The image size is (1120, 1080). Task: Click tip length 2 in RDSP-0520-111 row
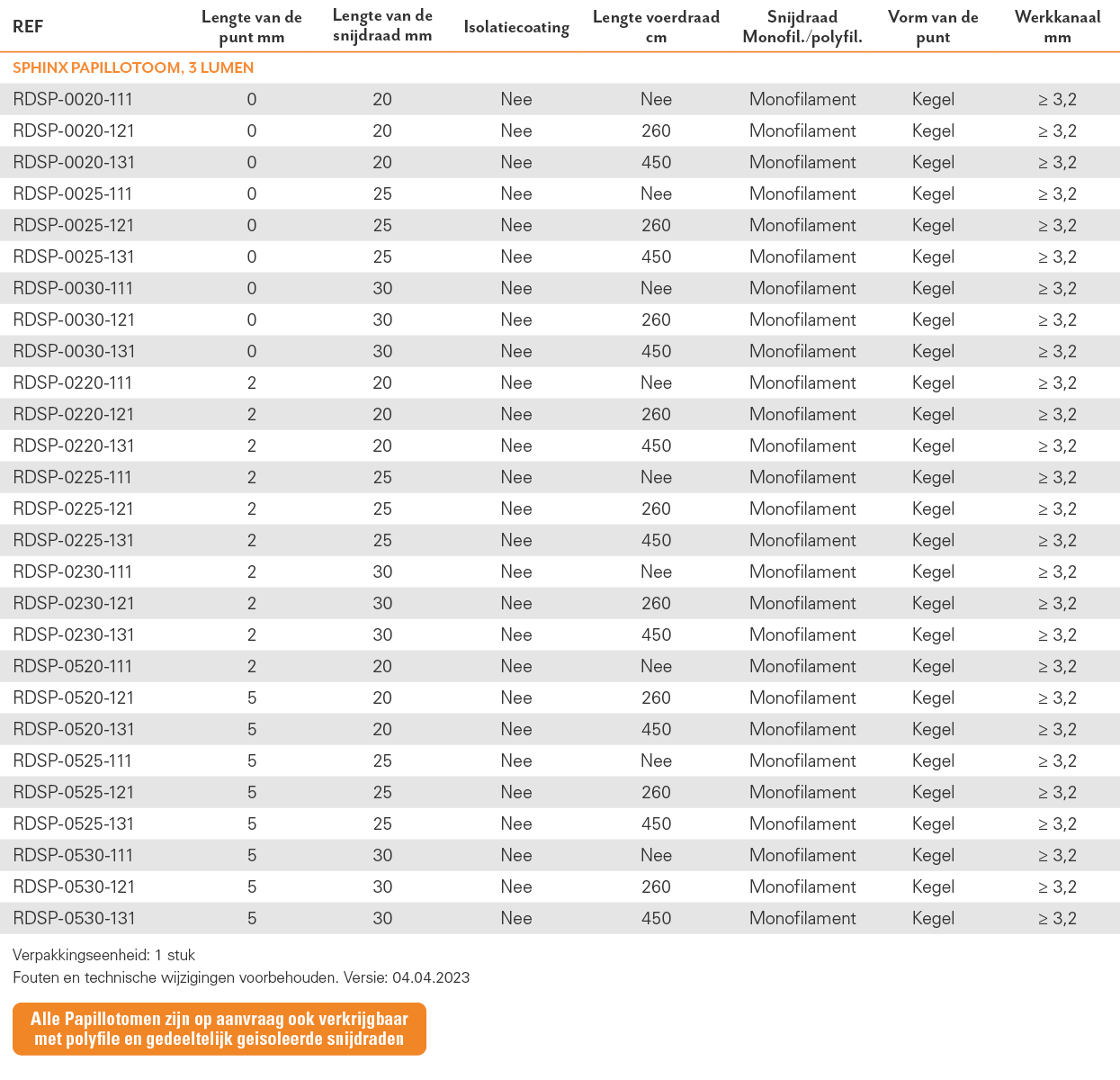coord(252,666)
